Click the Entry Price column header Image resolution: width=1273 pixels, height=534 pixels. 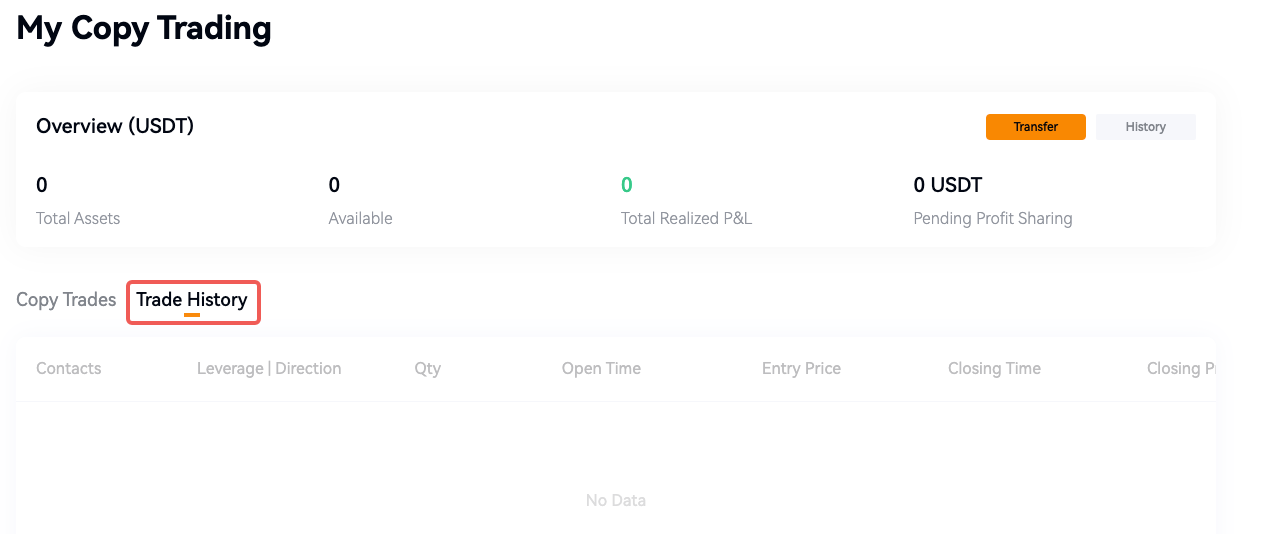coord(801,368)
